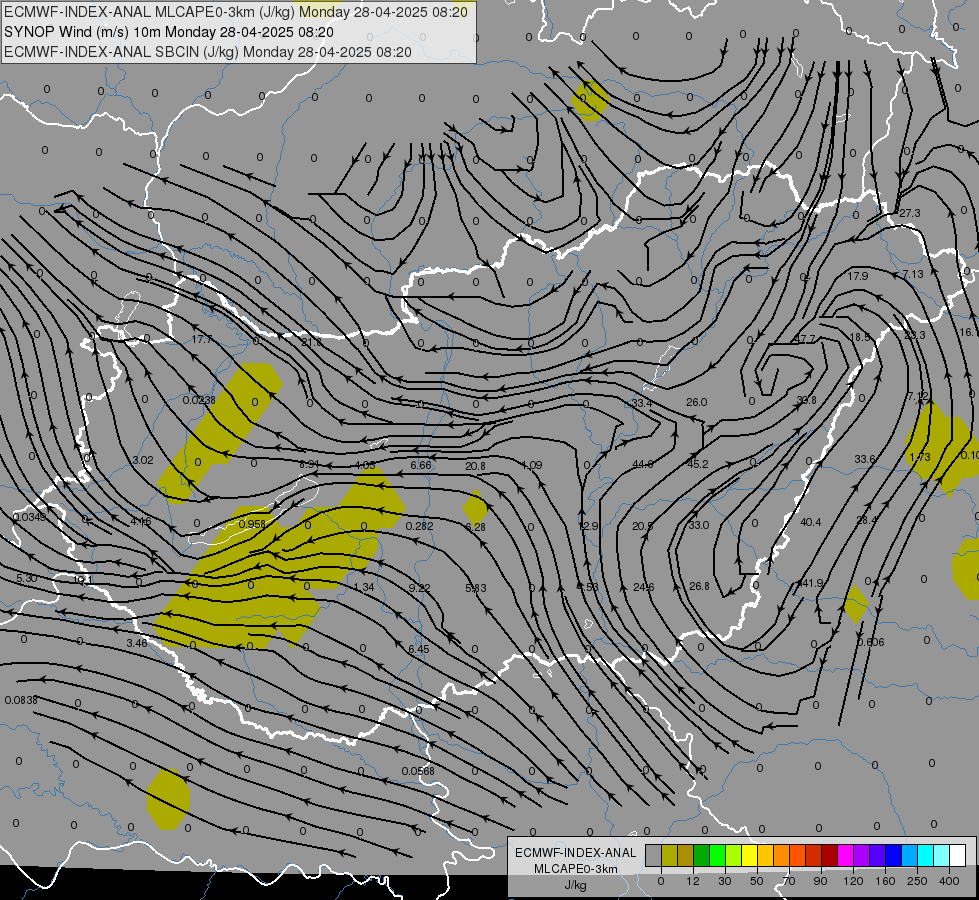Select the magenta legend color swatch
Image resolution: width=979 pixels, height=900 pixels.
[845, 856]
